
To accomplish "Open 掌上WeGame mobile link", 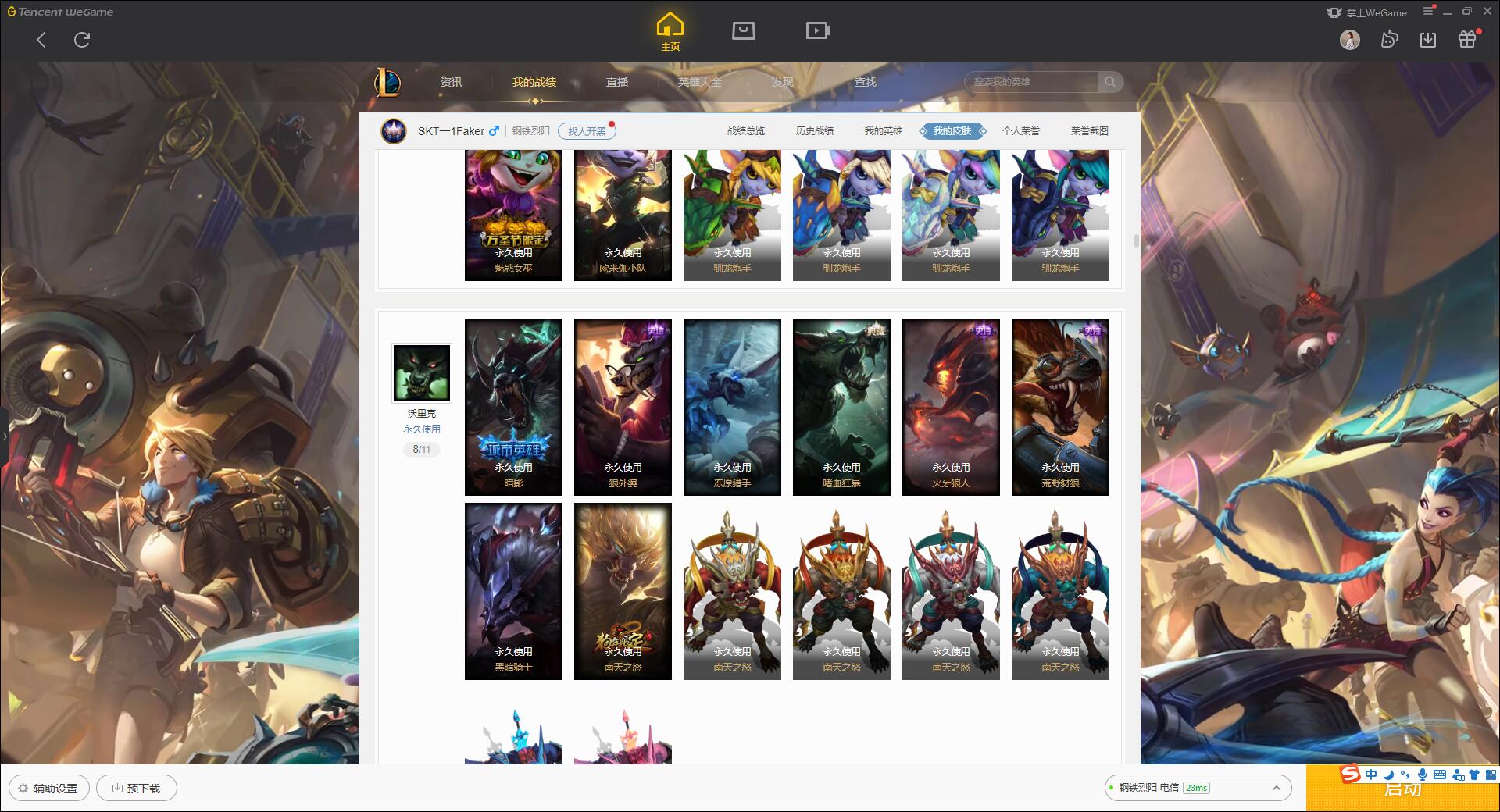I will point(1367,12).
